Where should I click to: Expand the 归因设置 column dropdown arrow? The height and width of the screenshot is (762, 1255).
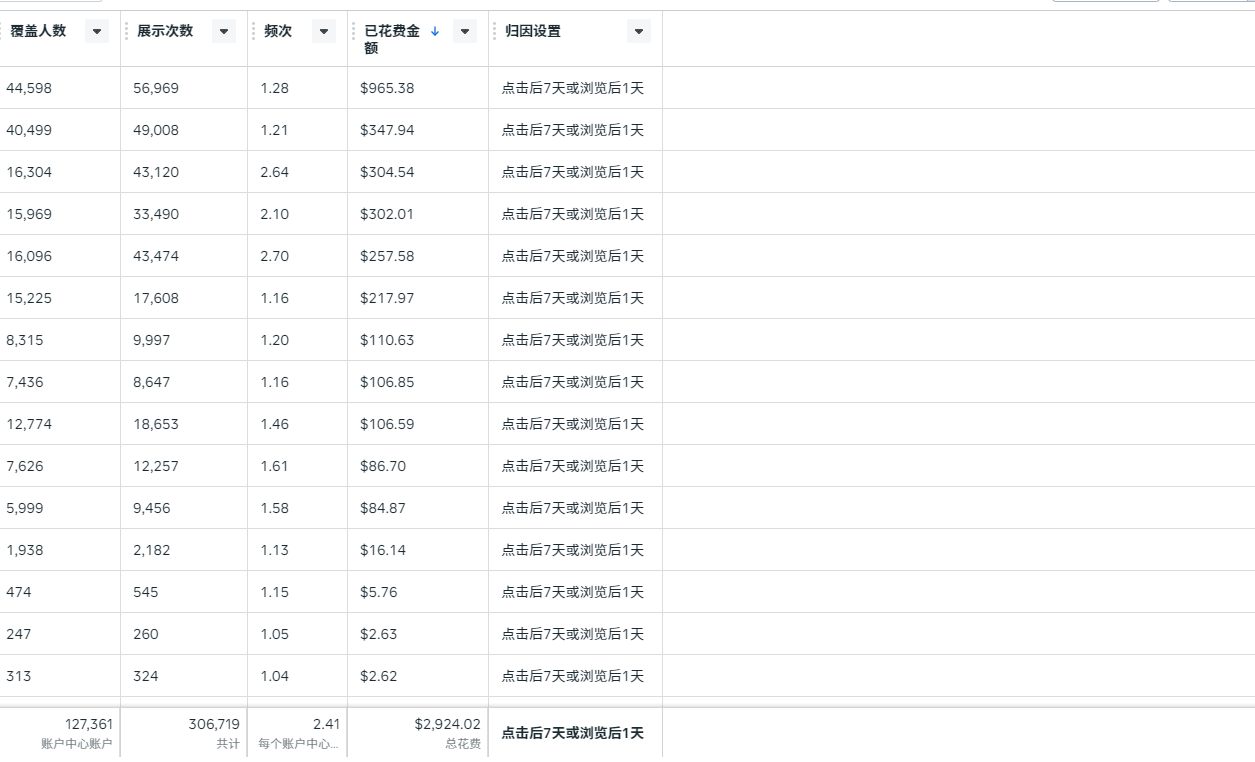(639, 31)
